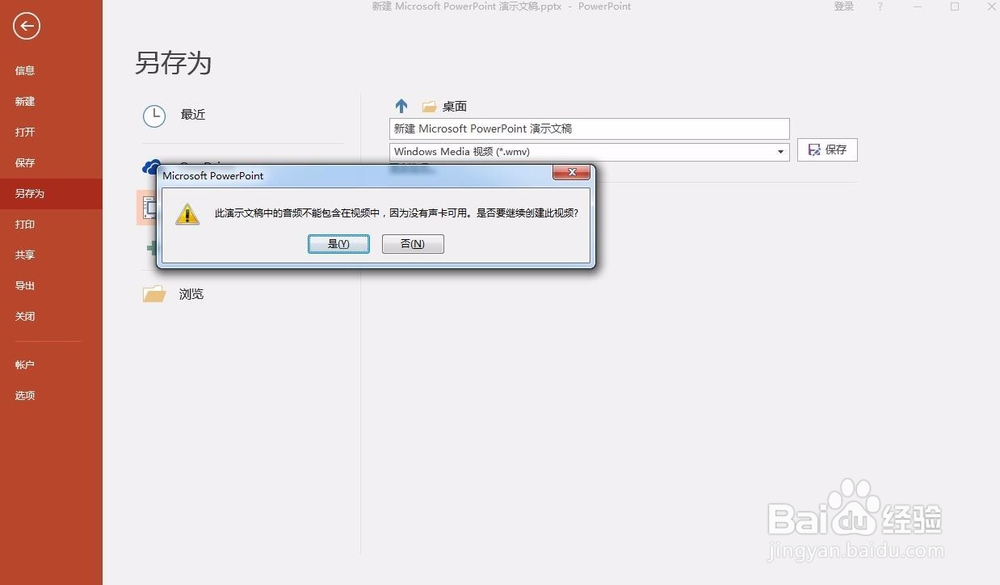The image size is (1000, 585).
Task: Open the 信息 menu item
Action: point(25,71)
